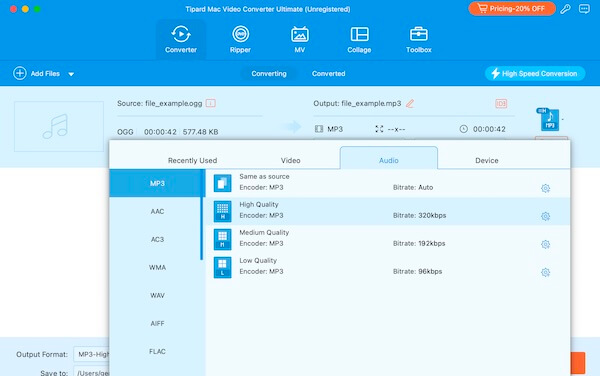Click the Medium Quality preset icon
Viewport: 600px width, 376px height.
(x=222, y=239)
